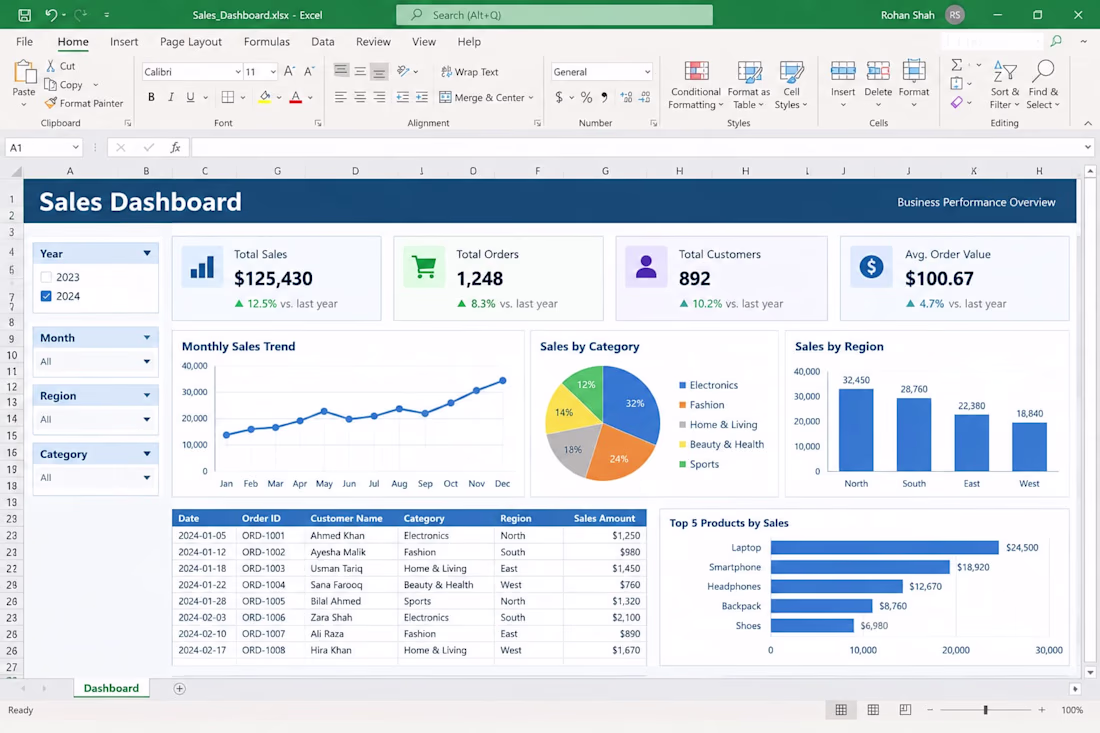Click the Format Painter brush icon
The height and width of the screenshot is (733, 1100).
pos(51,103)
